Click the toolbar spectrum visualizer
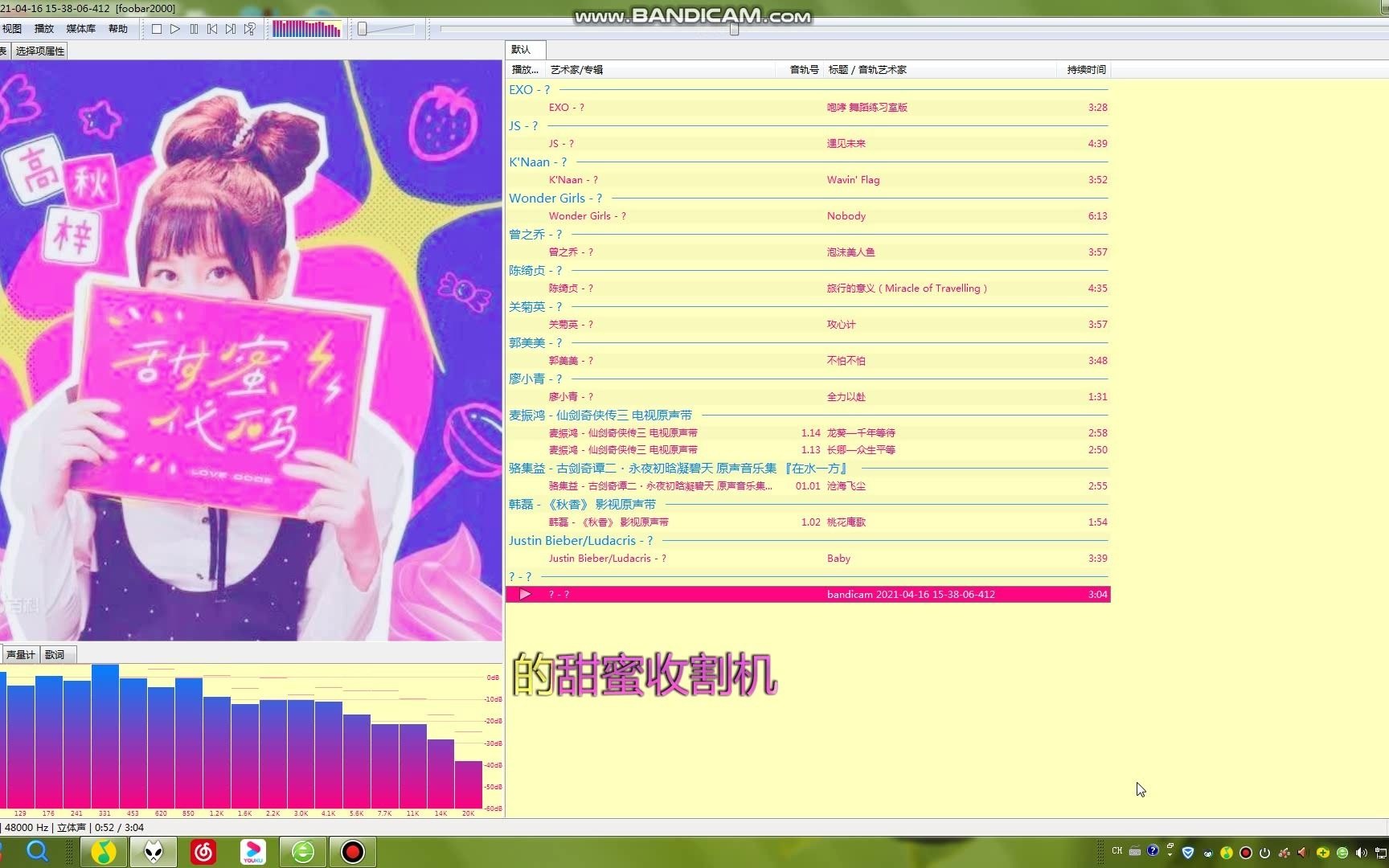 pyautogui.click(x=306, y=29)
